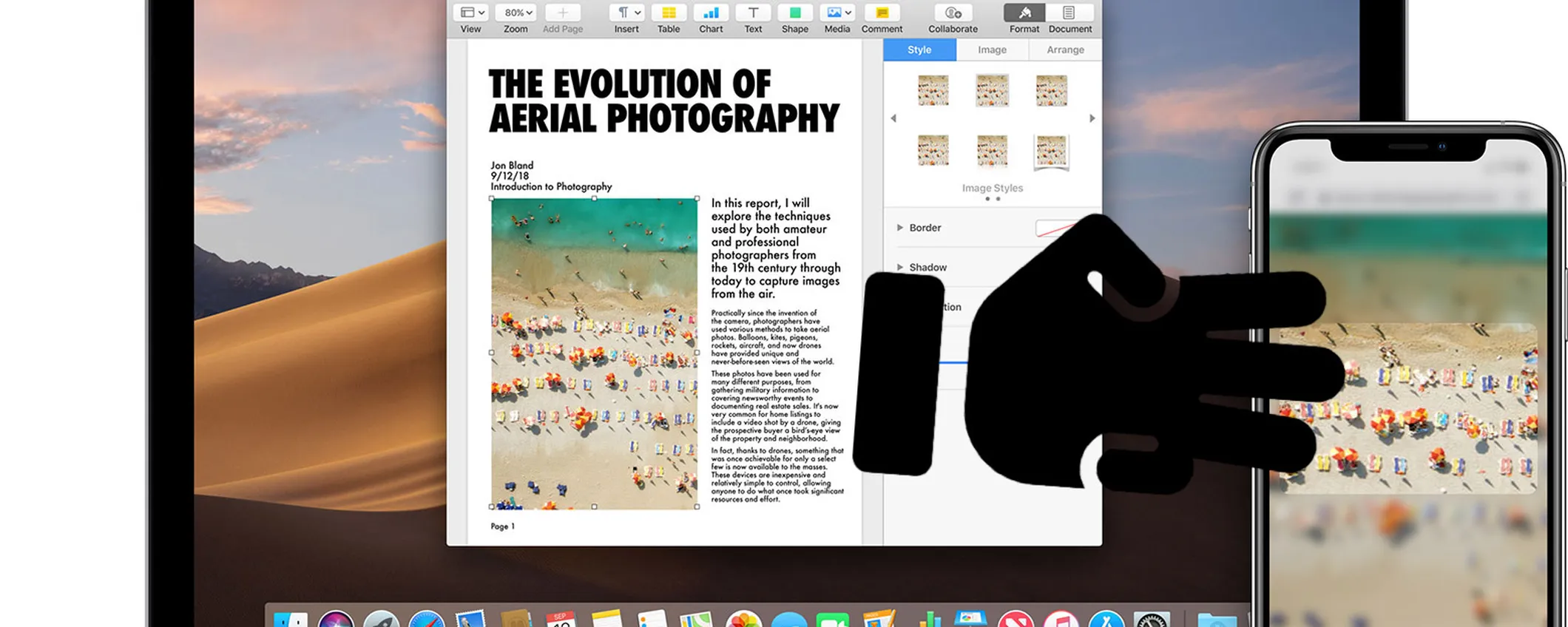Click the Evolution of Aerial Photography title
Screen dimensions: 1568x627
pyautogui.click(x=664, y=101)
